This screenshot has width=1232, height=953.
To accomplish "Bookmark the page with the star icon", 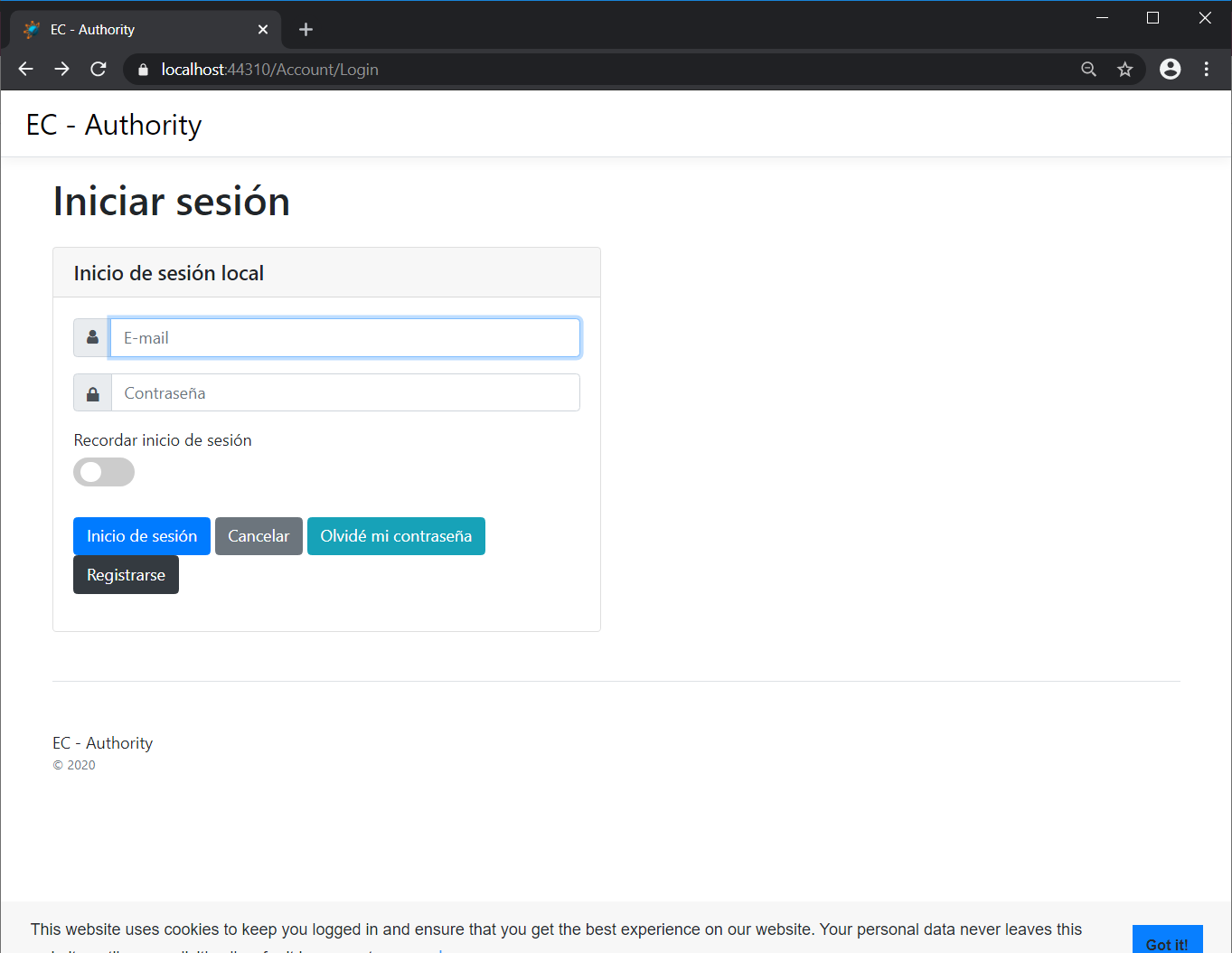I will 1124,69.
